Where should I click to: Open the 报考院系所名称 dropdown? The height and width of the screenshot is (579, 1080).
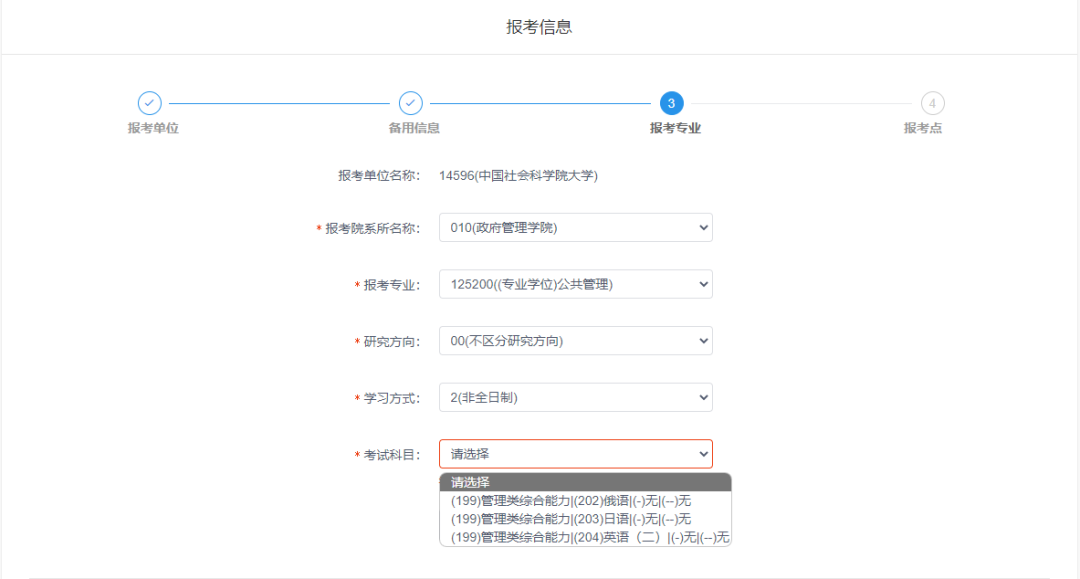tap(576, 228)
